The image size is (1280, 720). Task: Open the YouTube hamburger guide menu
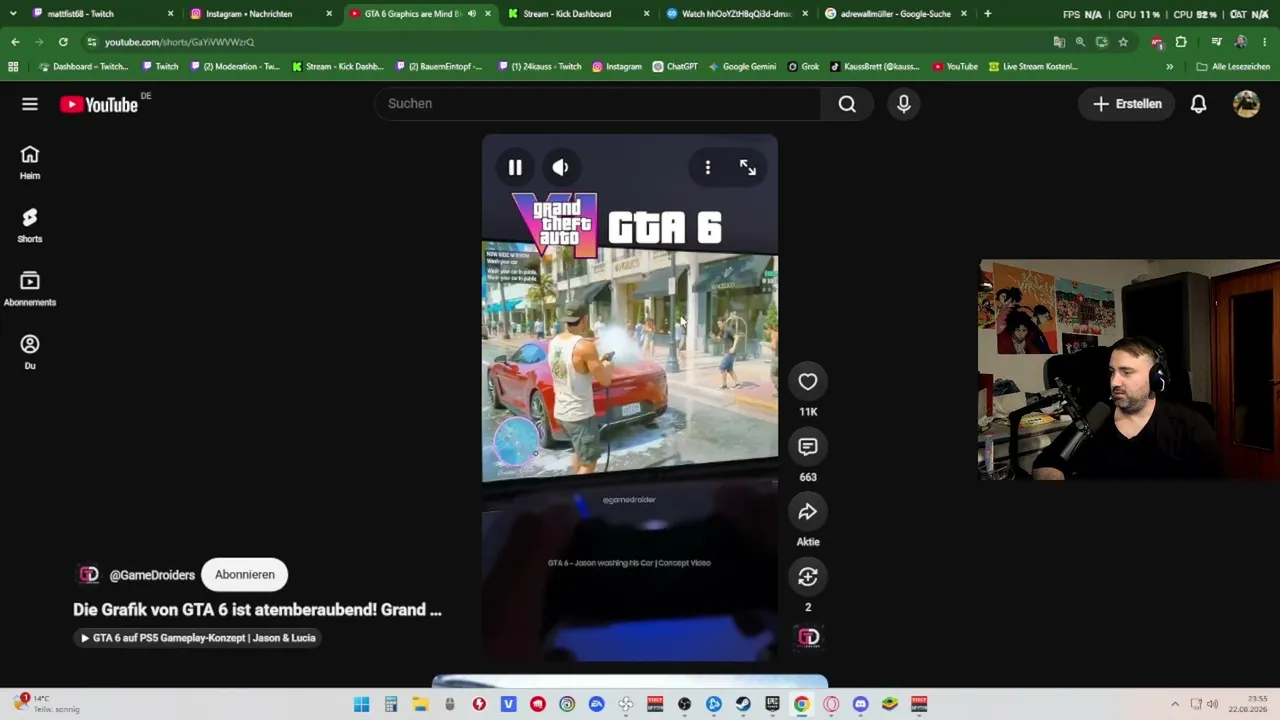tap(30, 104)
